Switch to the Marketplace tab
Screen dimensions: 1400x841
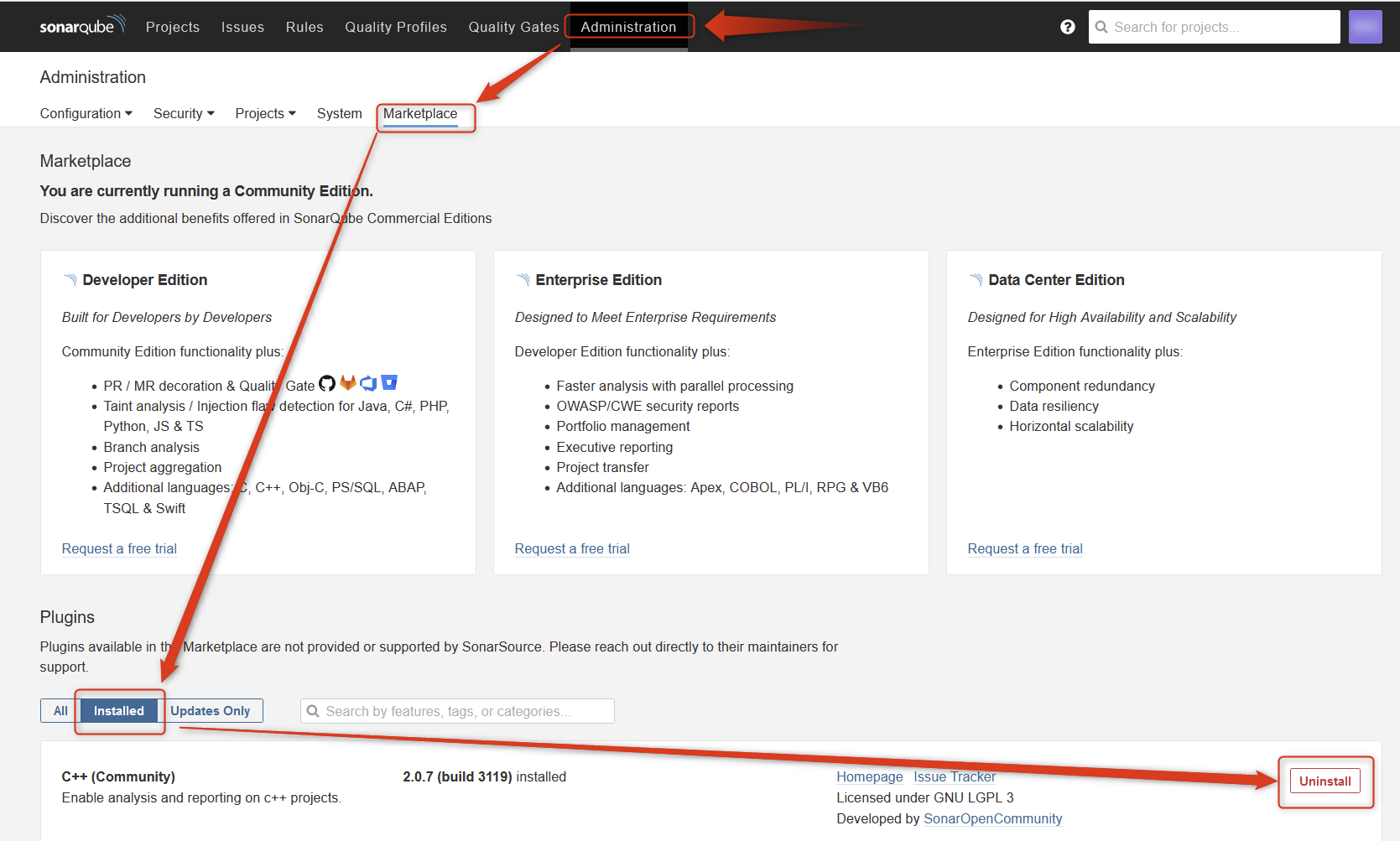coord(419,113)
